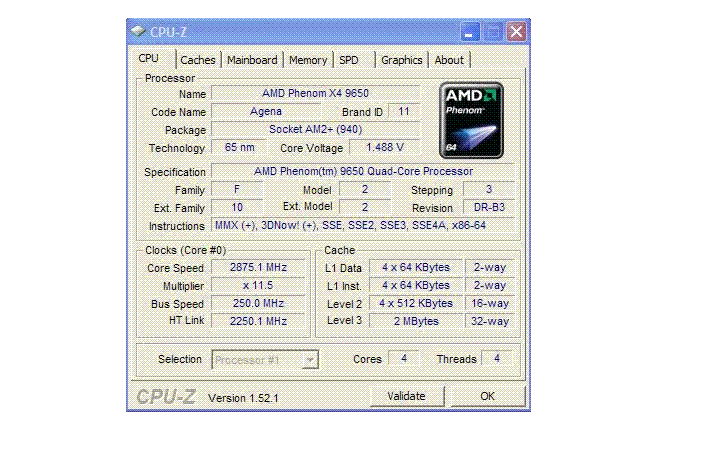
Task: Open the Mainboard tab
Action: [252, 60]
